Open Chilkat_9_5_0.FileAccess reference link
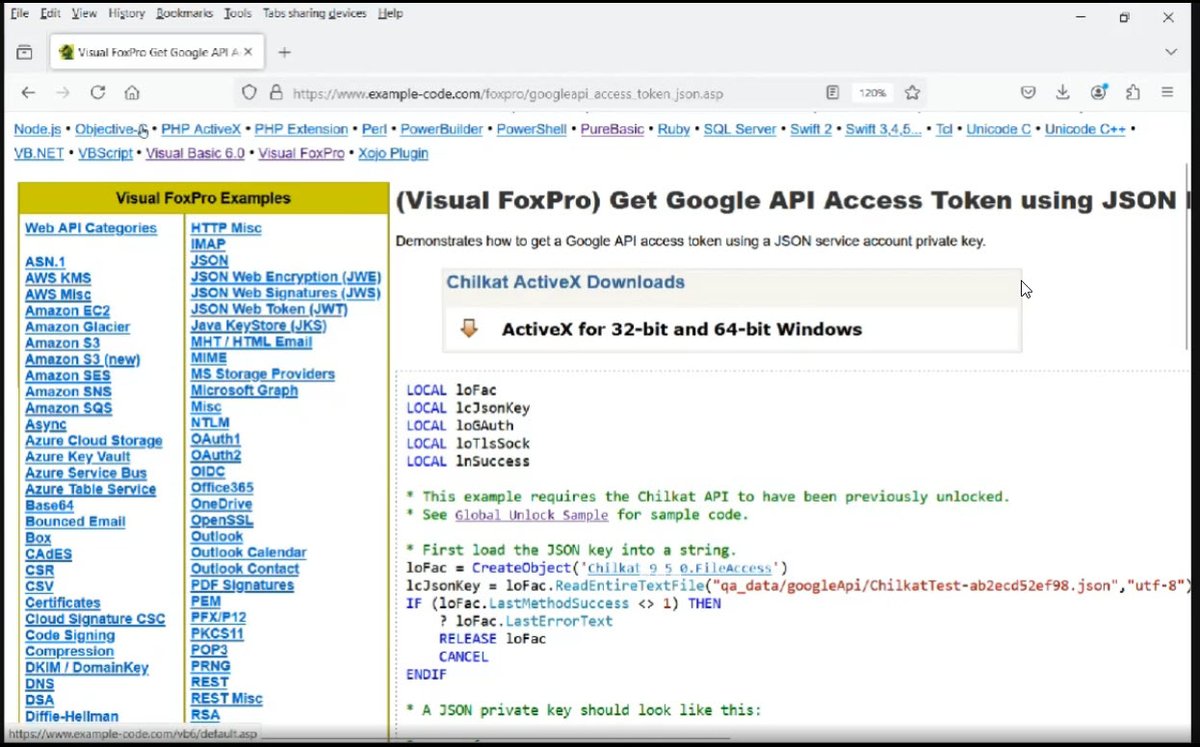This screenshot has width=1200, height=747. coord(680,567)
